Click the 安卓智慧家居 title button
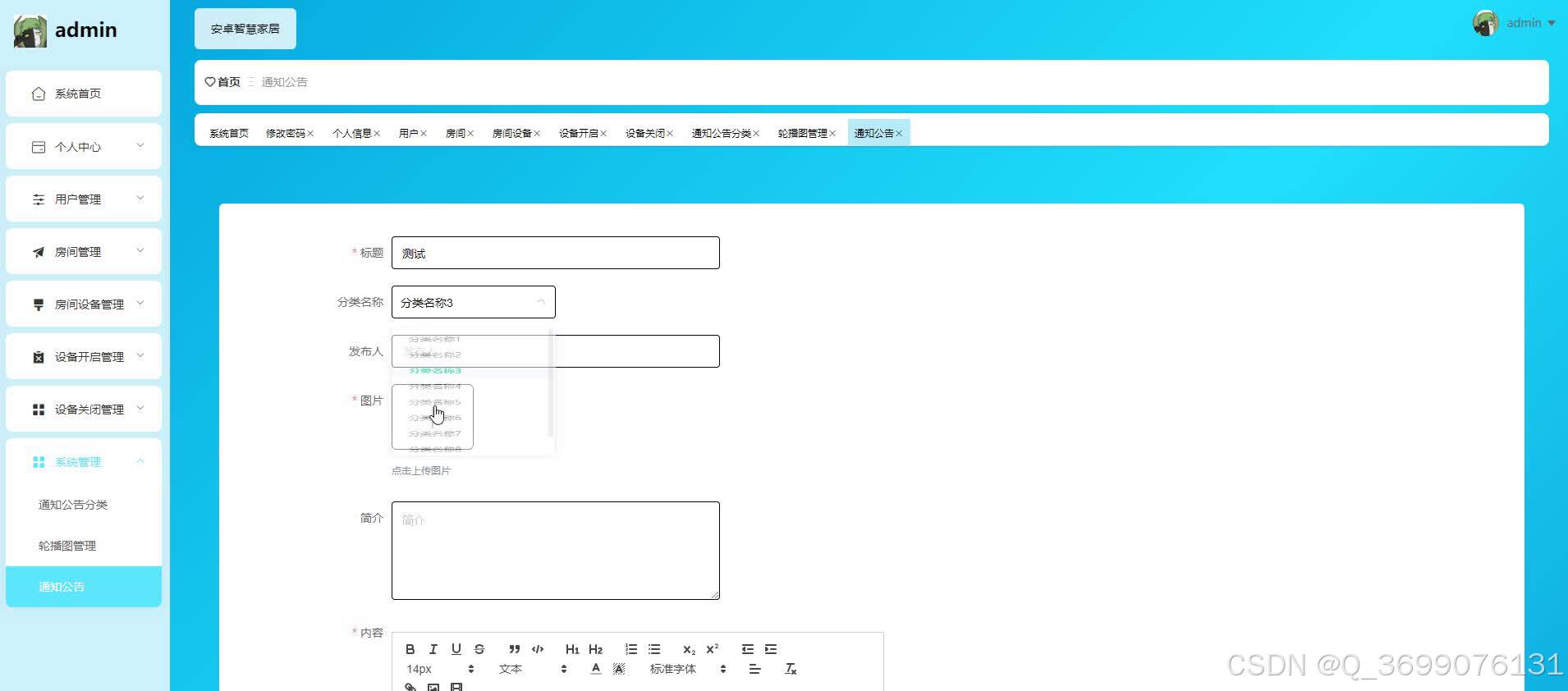The height and width of the screenshot is (691, 1568). 245,29
